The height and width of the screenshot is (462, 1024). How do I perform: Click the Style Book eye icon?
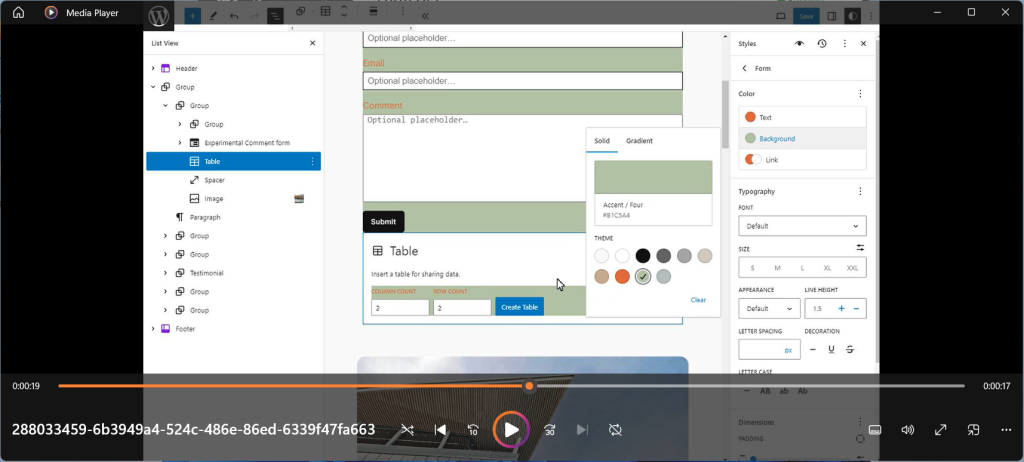pos(799,44)
